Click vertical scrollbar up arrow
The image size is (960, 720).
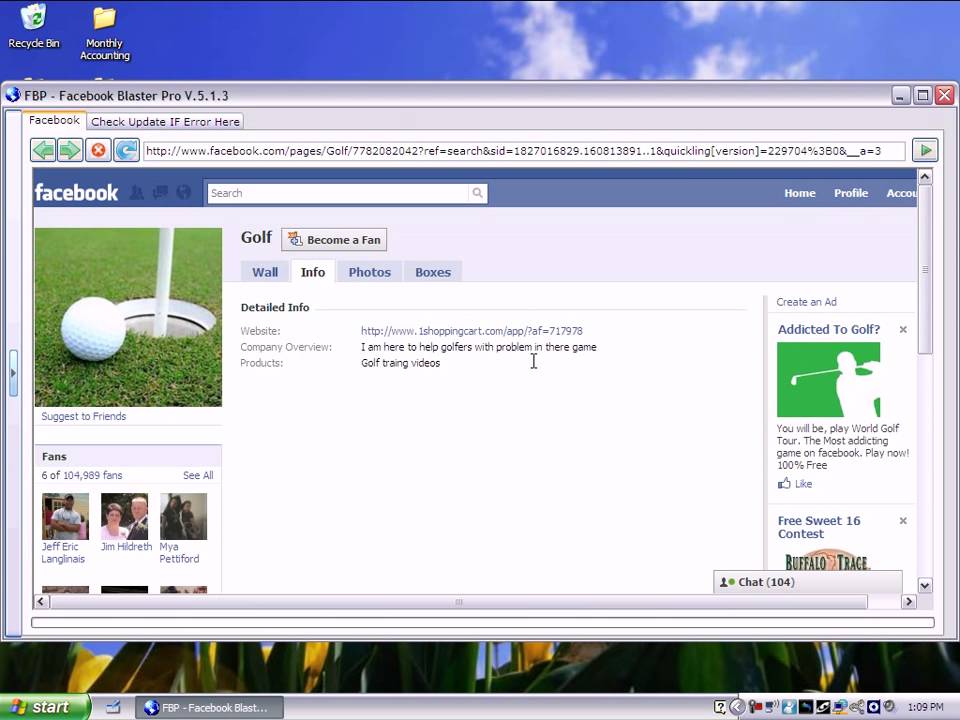click(x=925, y=177)
